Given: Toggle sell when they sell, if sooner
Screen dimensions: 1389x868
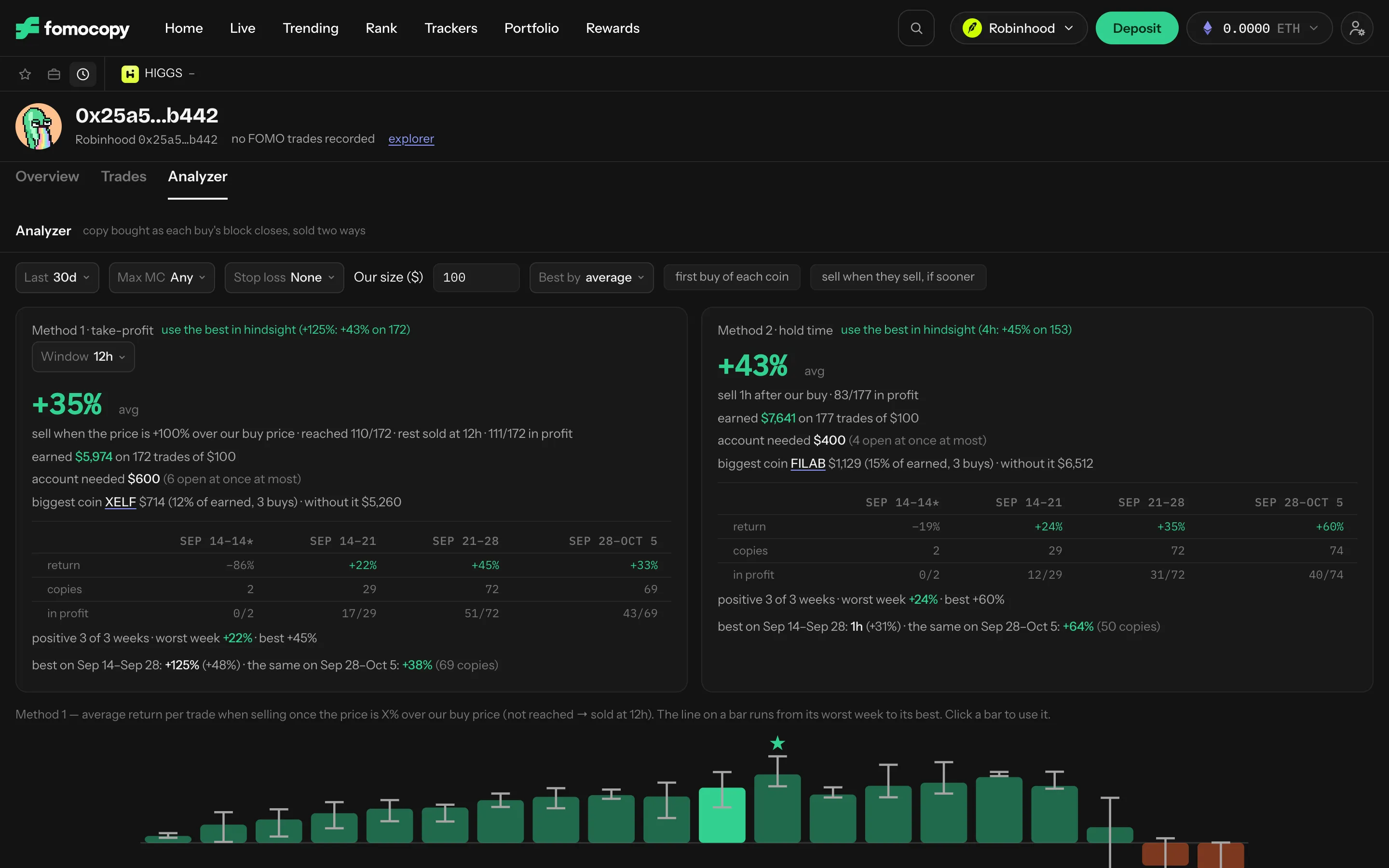Looking at the screenshot, I should coord(898,277).
